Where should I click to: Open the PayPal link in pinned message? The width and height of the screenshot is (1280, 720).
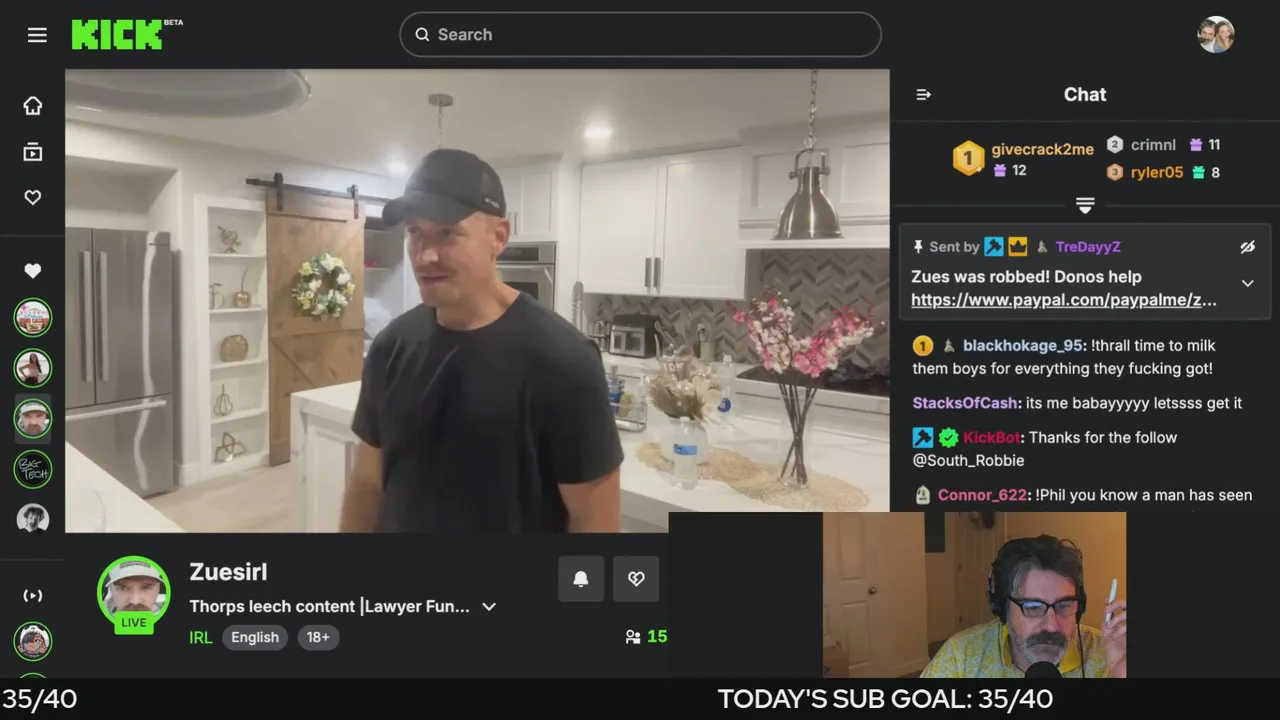click(x=1064, y=300)
